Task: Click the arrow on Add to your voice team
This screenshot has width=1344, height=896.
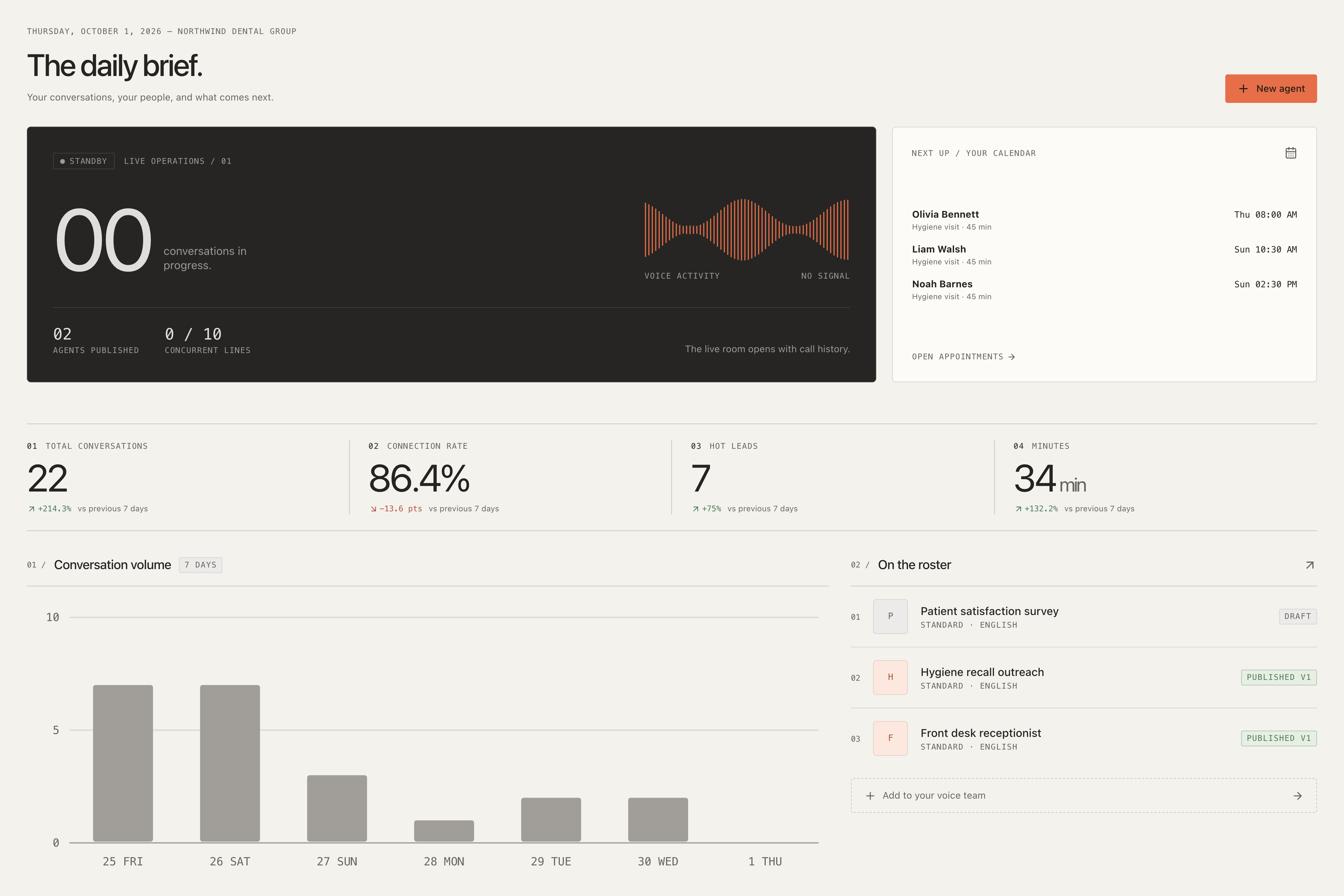Action: 1298,795
